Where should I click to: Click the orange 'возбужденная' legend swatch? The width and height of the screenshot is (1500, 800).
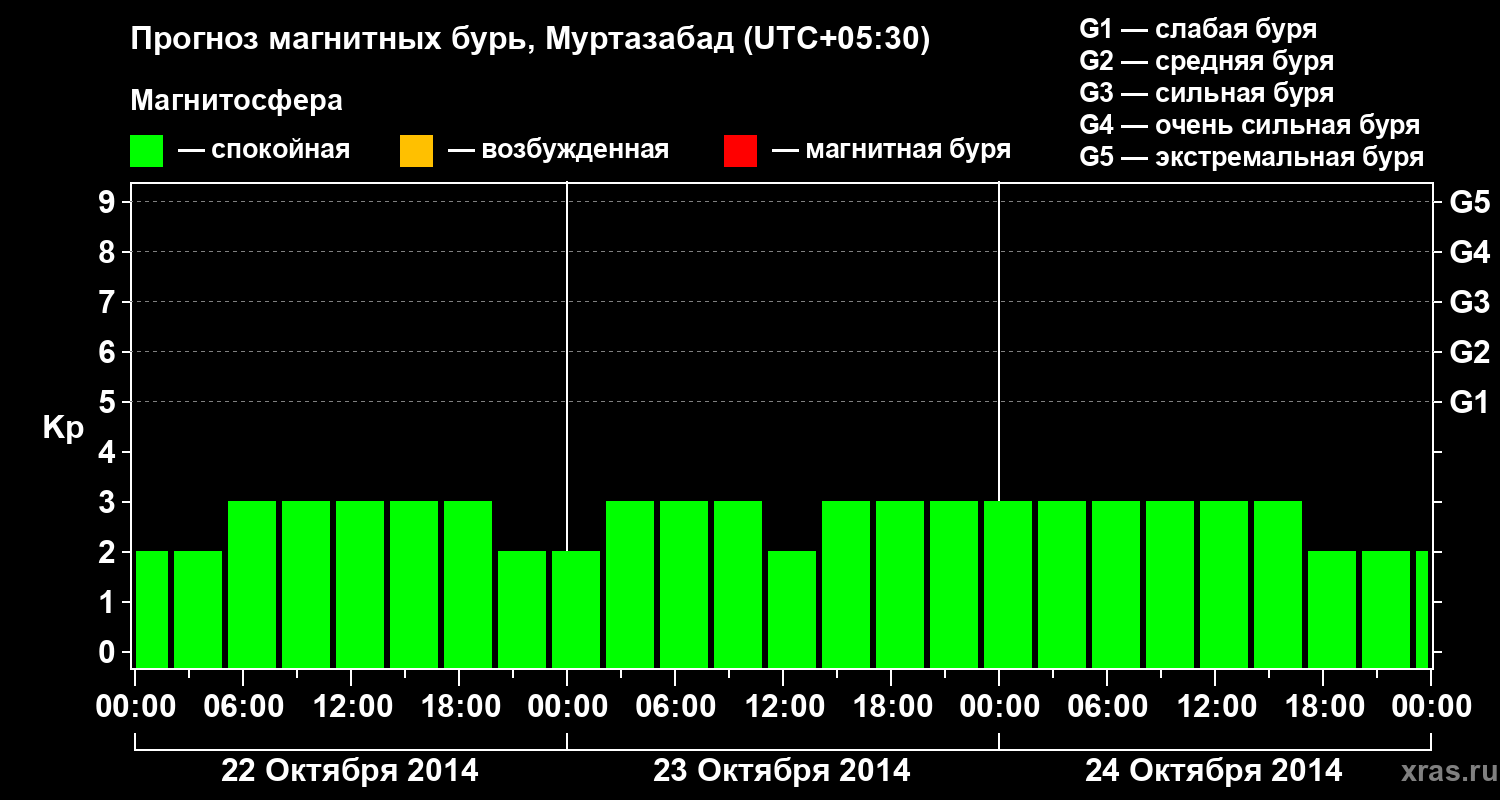pos(416,151)
